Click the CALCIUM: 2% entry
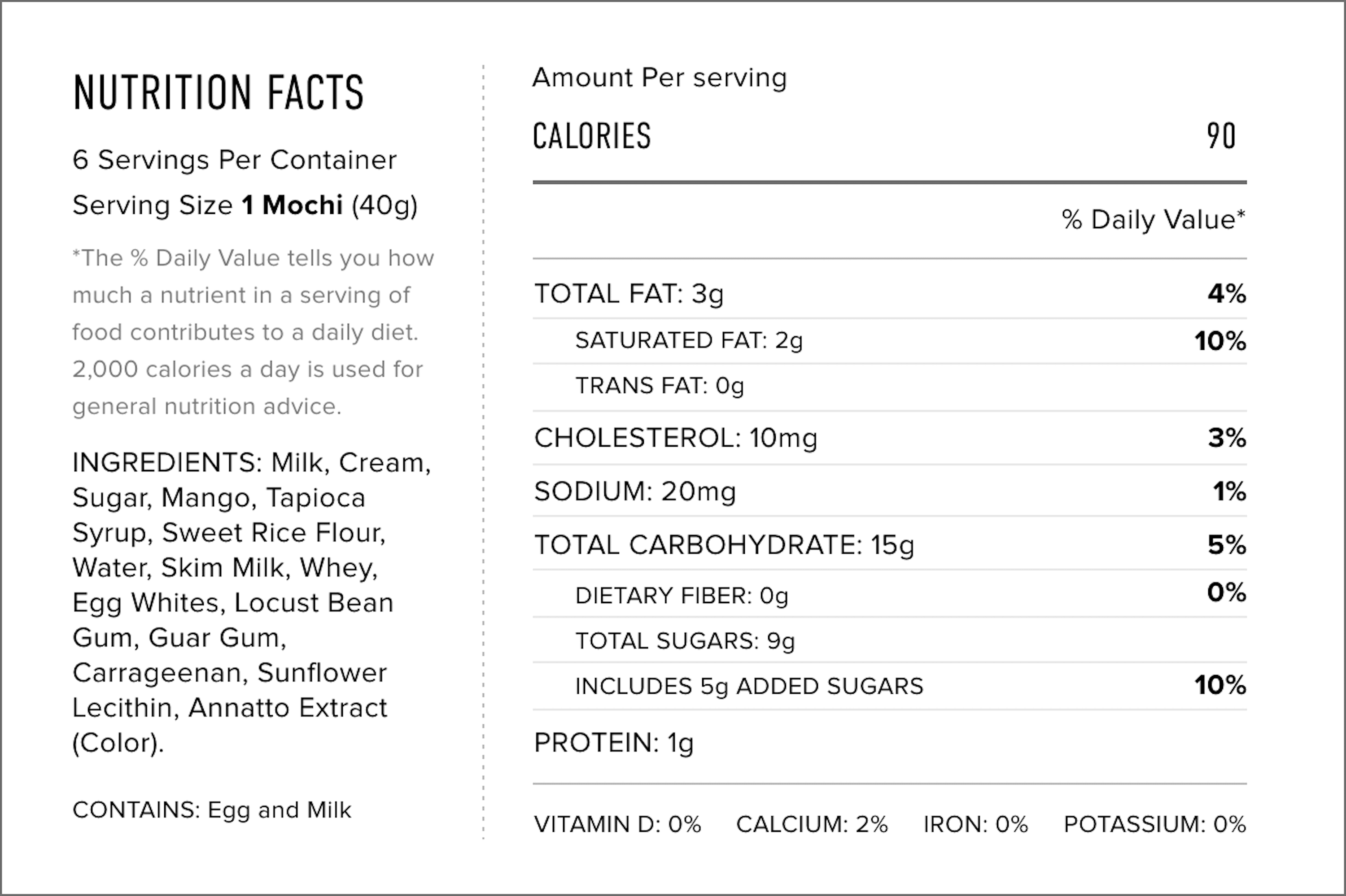This screenshot has height=896, width=1346. click(812, 824)
